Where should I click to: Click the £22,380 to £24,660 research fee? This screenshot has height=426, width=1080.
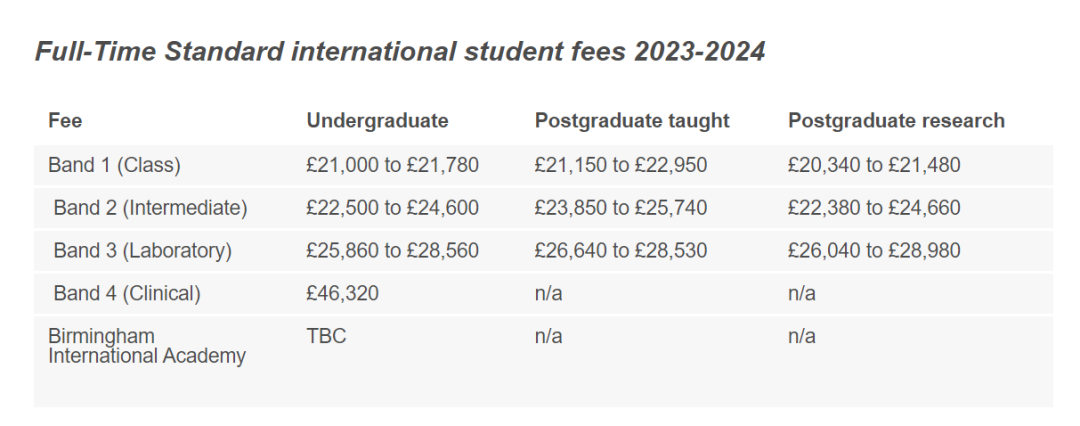click(x=874, y=208)
